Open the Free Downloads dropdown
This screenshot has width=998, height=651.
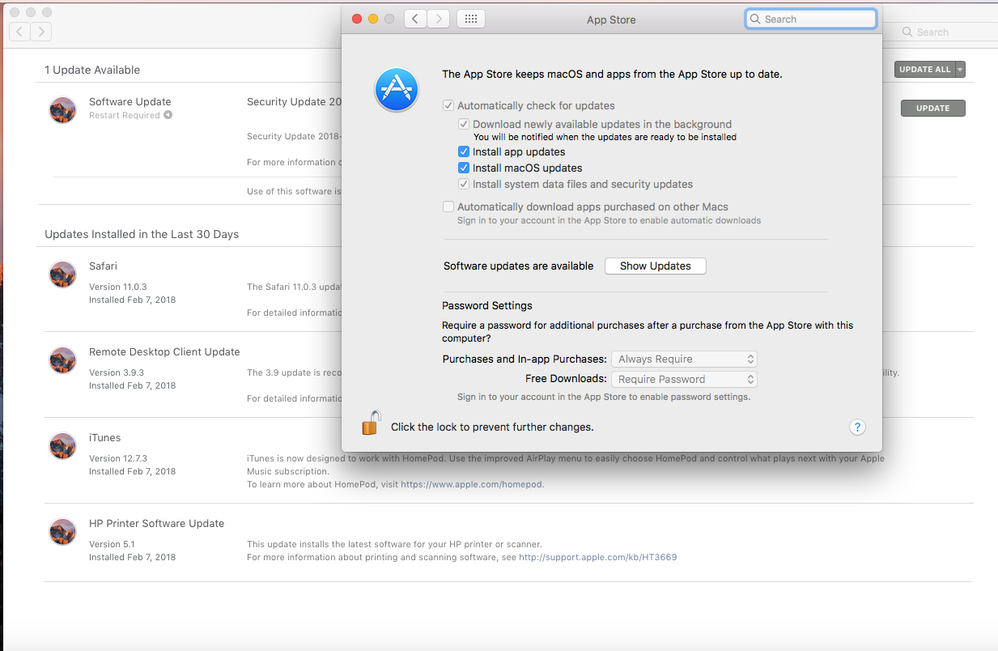(x=684, y=379)
